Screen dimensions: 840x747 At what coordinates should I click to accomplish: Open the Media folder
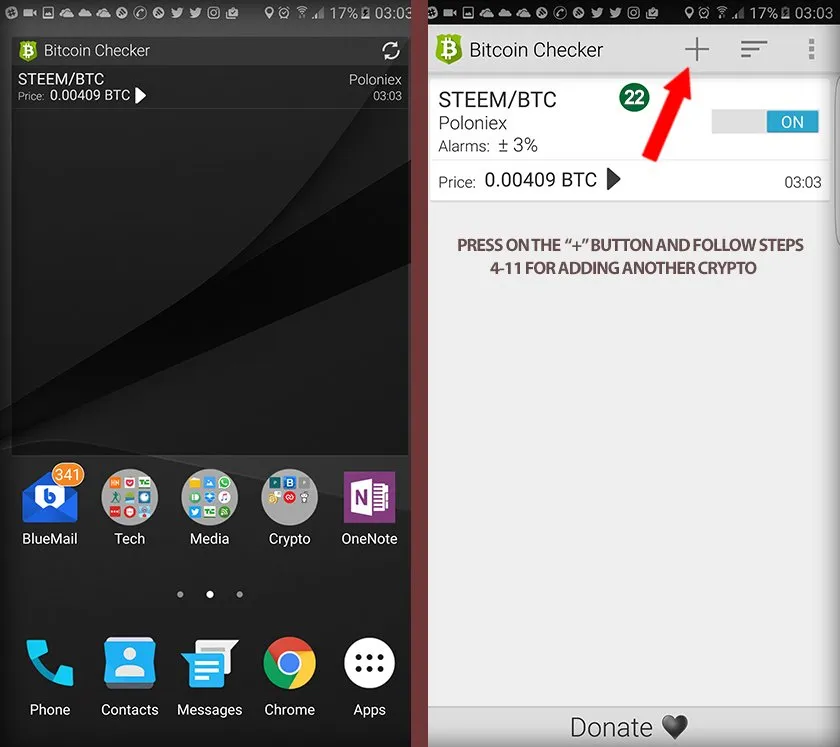(209, 507)
